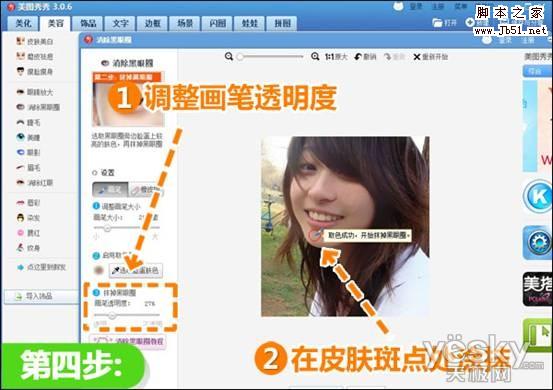Image resolution: width=553 pixels, height=390 pixels.
Task: Click the zoom-in magnifier icon
Action: [x=315, y=56]
